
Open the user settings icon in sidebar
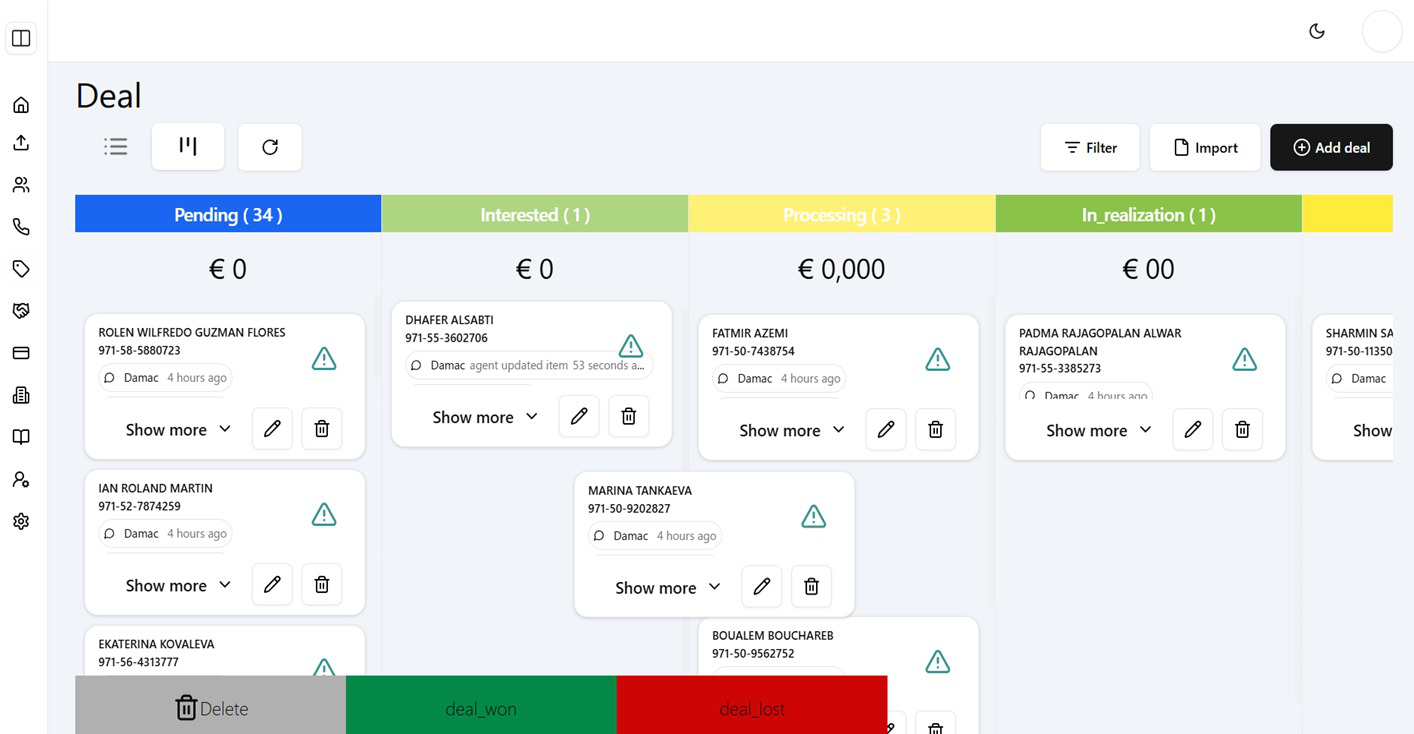pos(21,479)
